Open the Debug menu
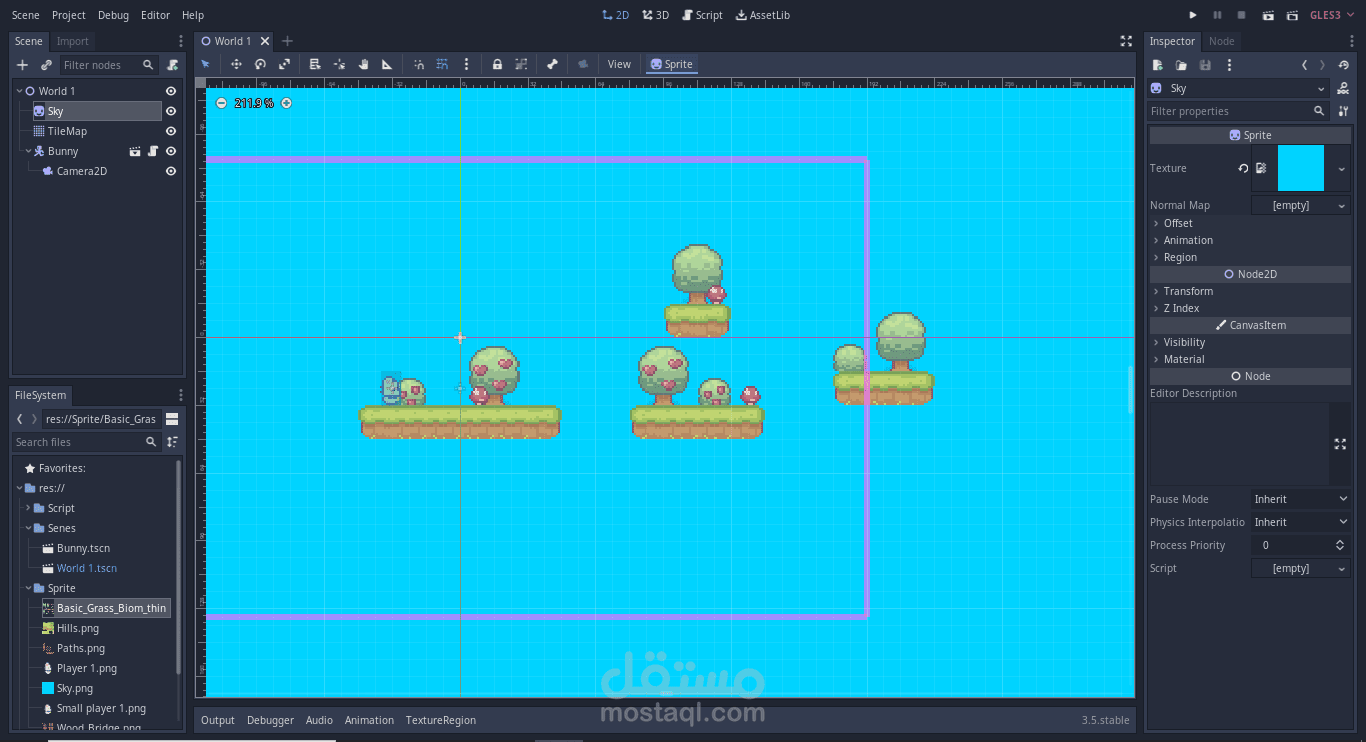Image resolution: width=1366 pixels, height=742 pixels. pyautogui.click(x=113, y=15)
